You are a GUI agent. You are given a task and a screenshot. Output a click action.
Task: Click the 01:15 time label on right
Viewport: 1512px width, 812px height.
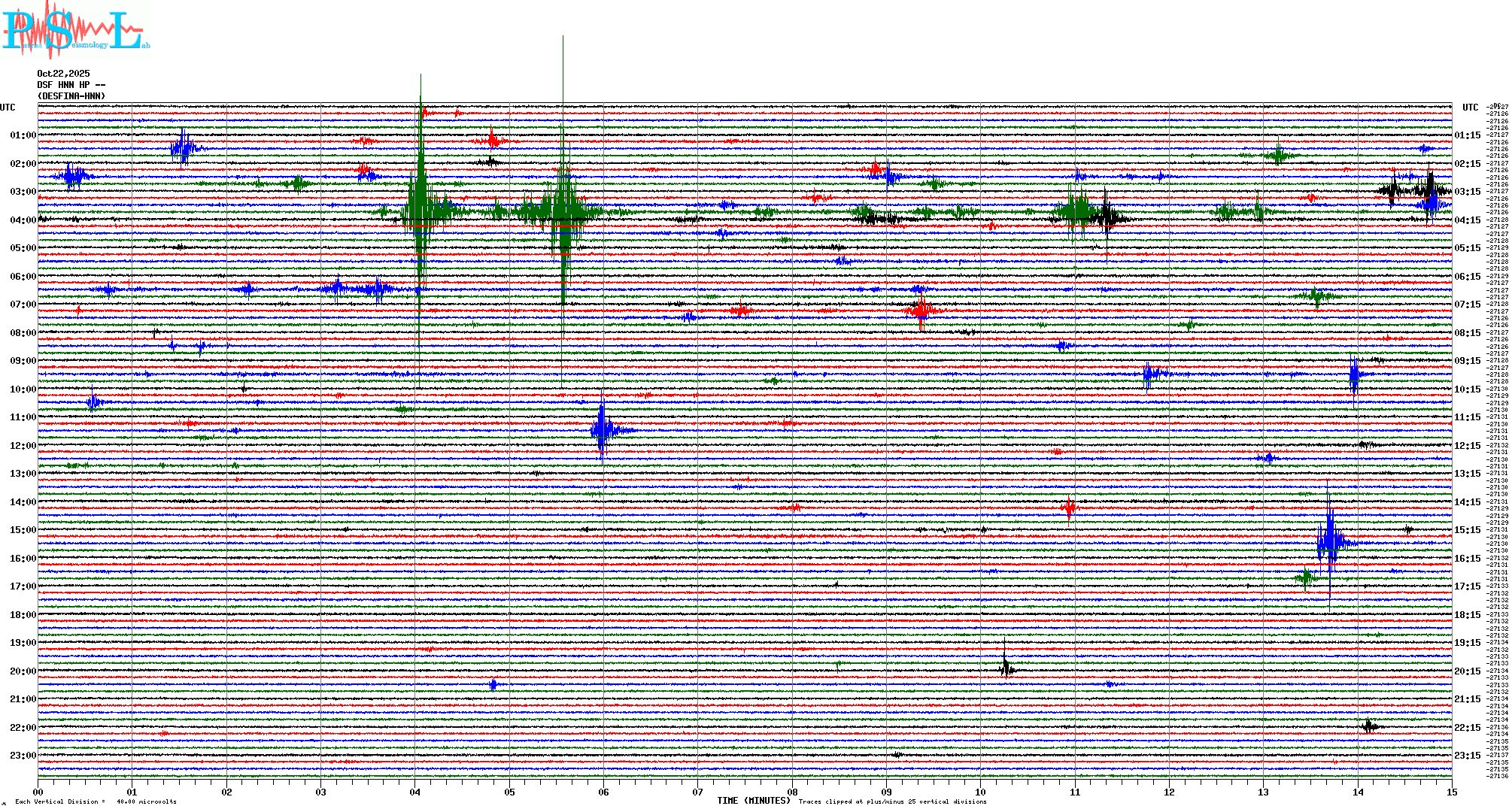1467,135
